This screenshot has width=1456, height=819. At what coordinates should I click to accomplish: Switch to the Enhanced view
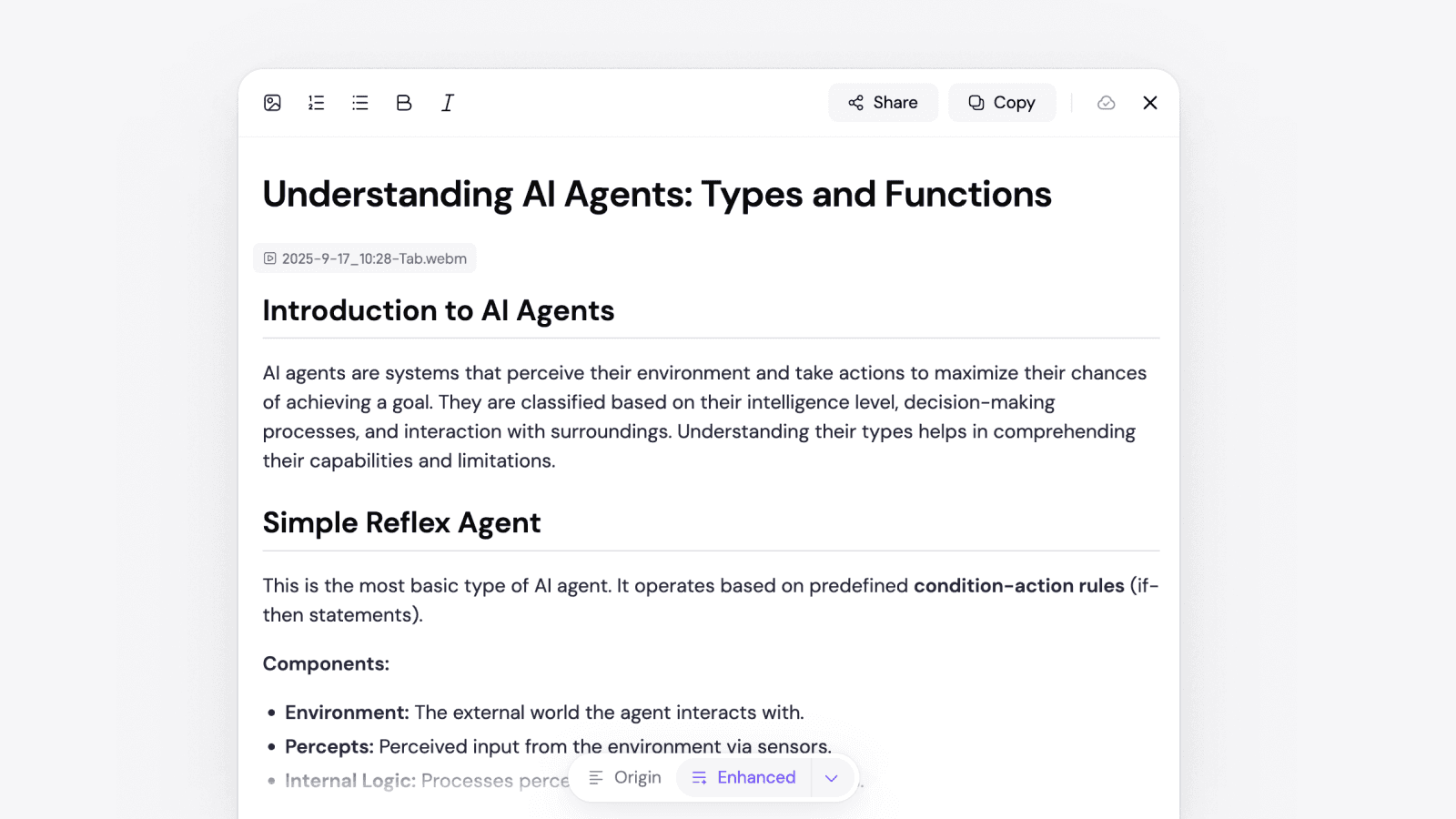[743, 778]
